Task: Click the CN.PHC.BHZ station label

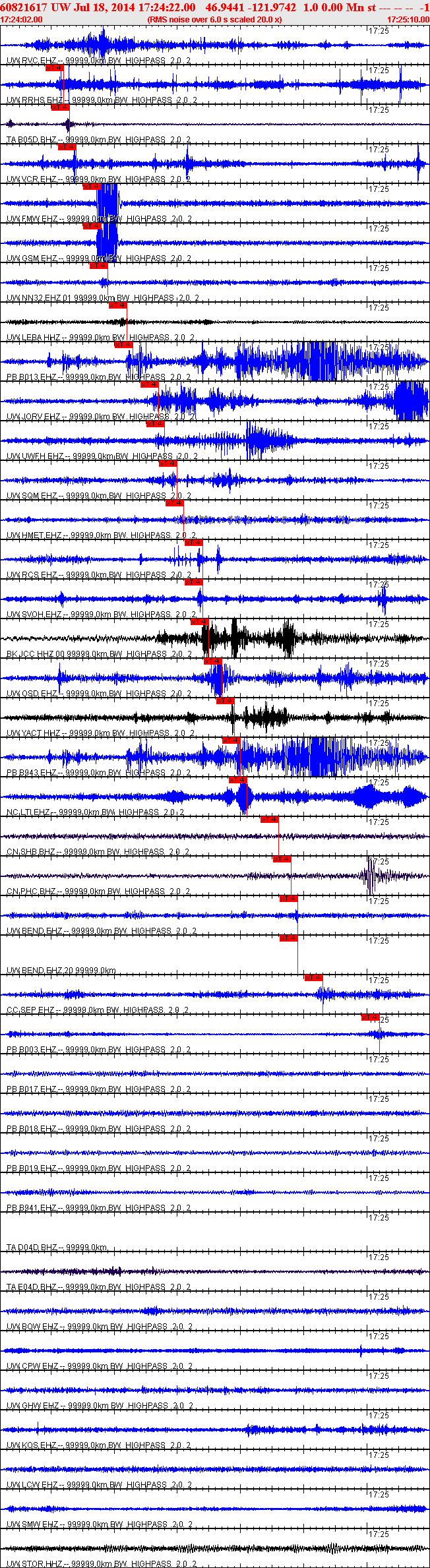Action: click(x=98, y=891)
